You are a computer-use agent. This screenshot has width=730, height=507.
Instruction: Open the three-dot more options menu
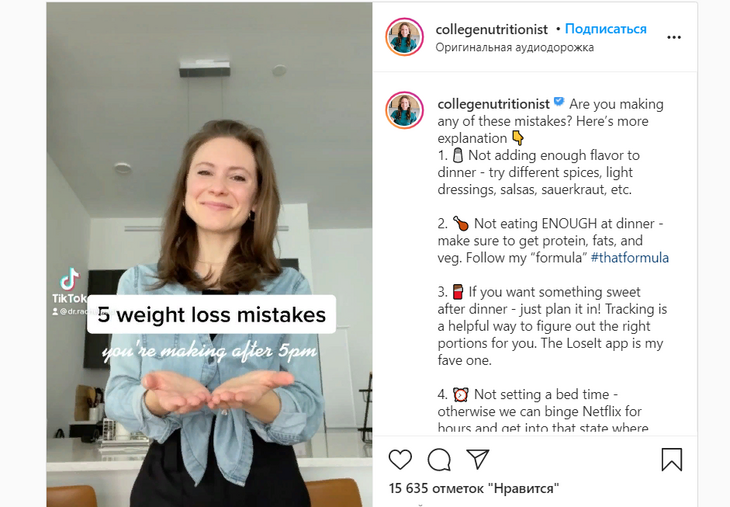(x=674, y=37)
